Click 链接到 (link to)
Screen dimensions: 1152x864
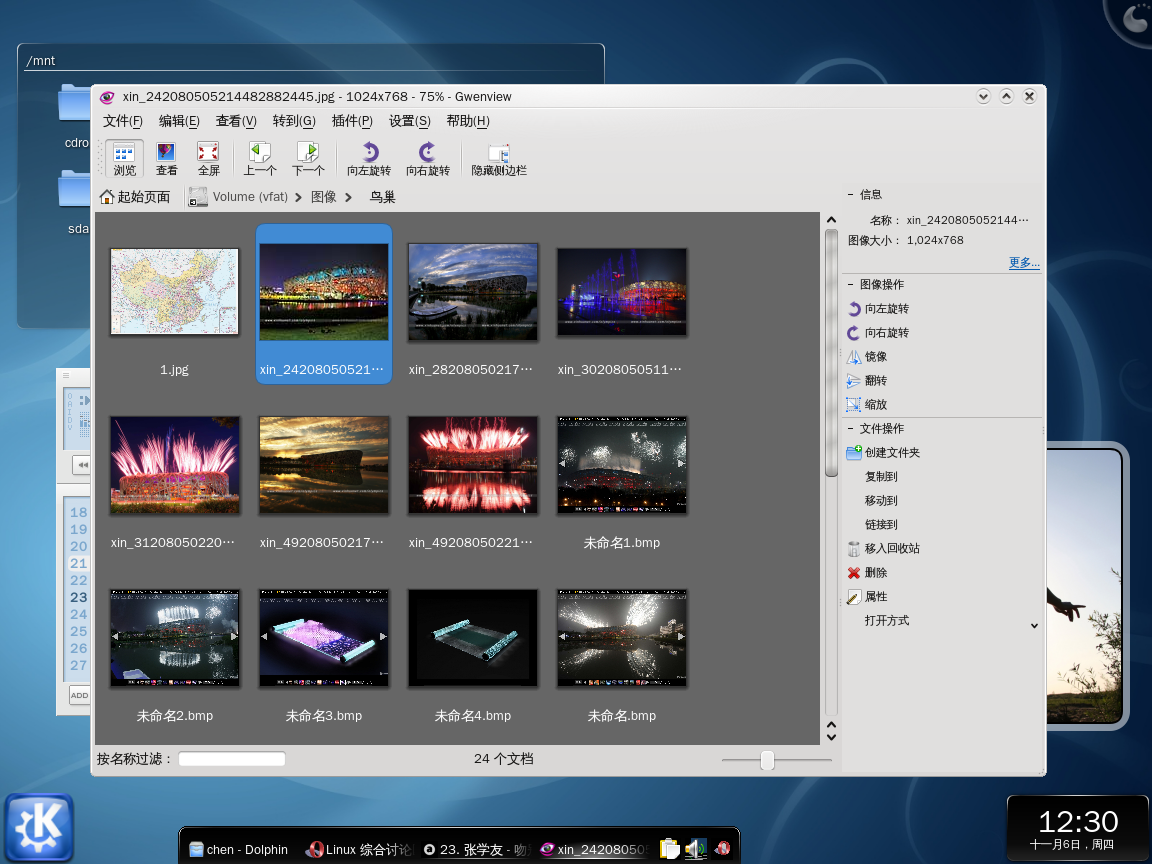tap(881, 525)
